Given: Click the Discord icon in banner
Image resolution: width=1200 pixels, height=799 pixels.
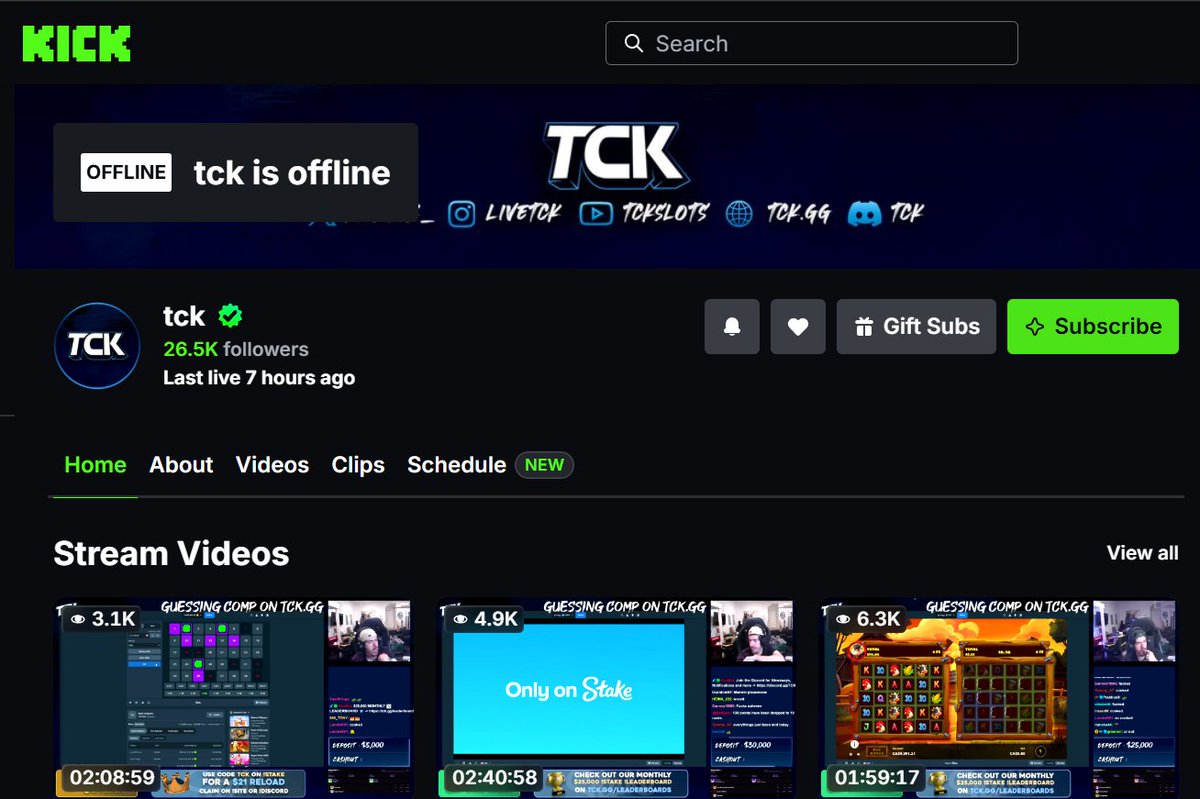Looking at the screenshot, I should tap(864, 213).
